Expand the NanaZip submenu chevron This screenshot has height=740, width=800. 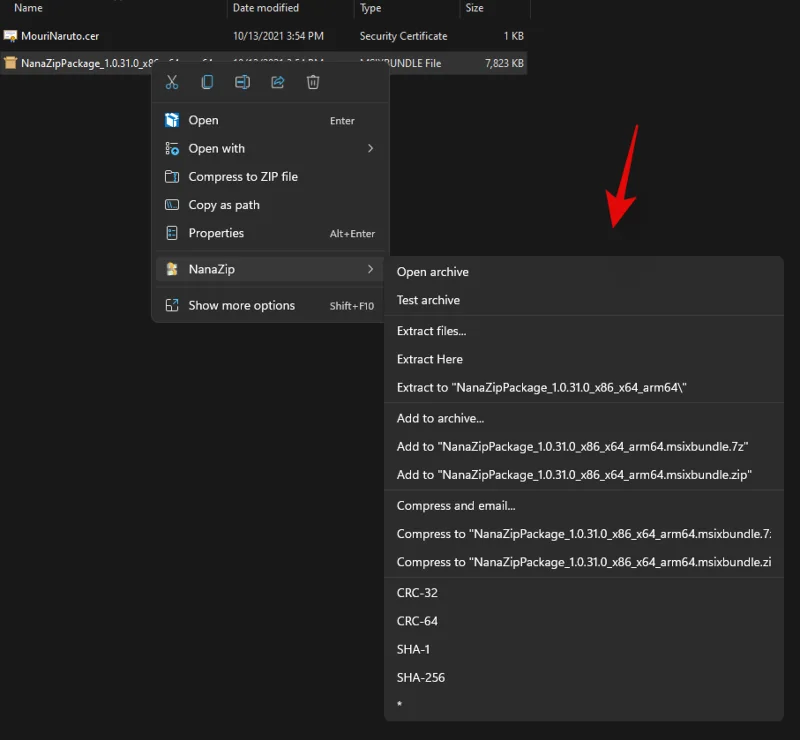coord(371,269)
